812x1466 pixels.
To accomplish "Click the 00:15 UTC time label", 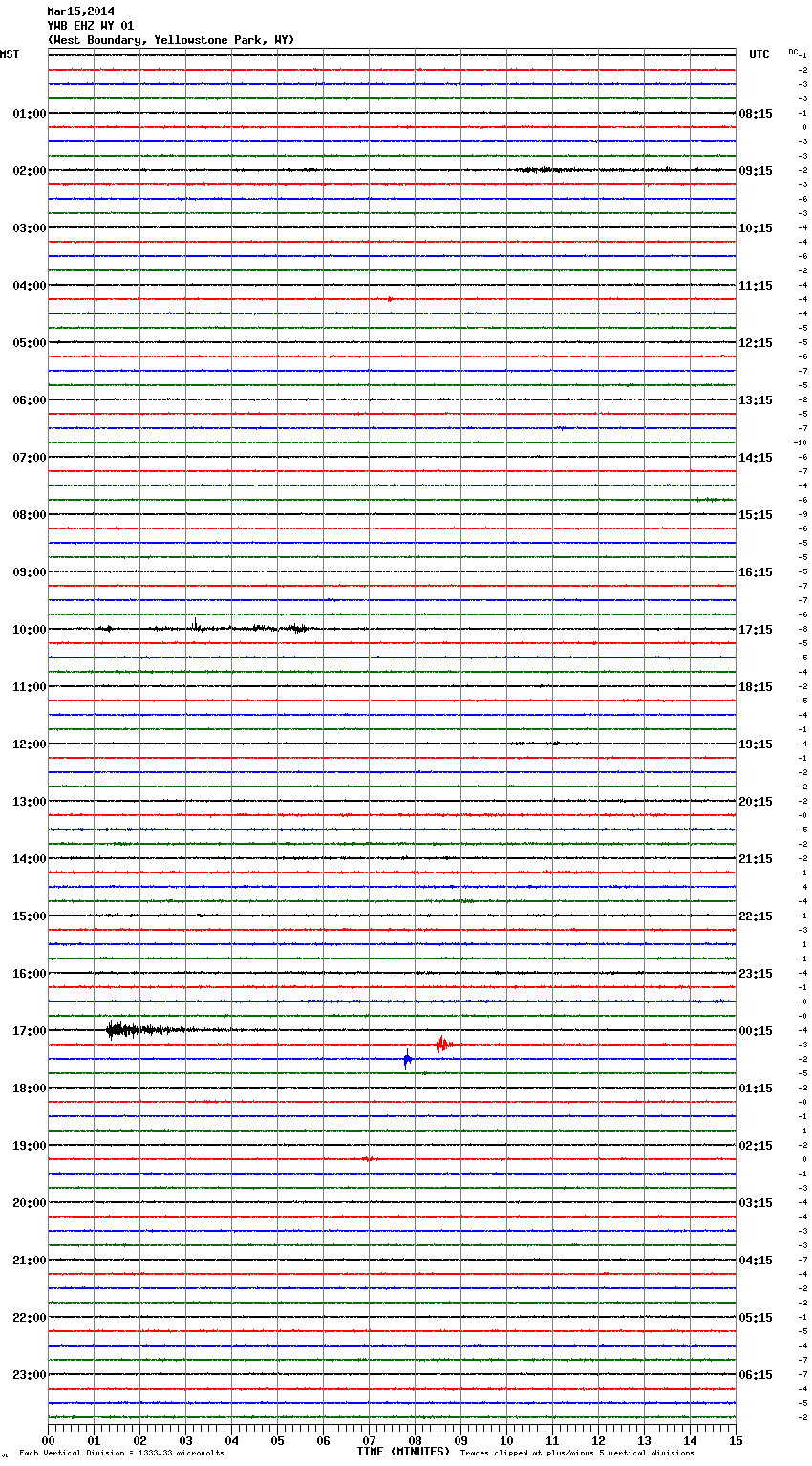I will (x=756, y=1031).
